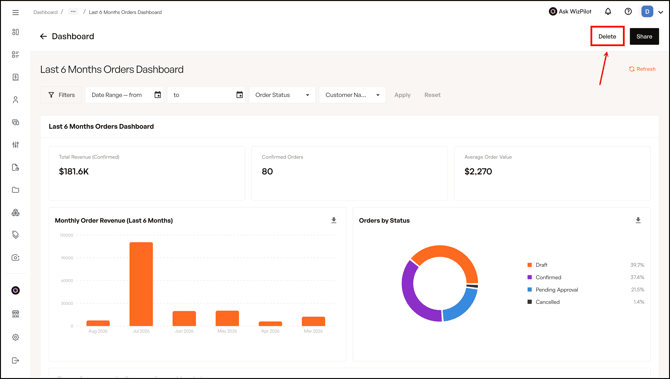Apply the selected filters
This screenshot has width=670, height=379.
[x=402, y=95]
